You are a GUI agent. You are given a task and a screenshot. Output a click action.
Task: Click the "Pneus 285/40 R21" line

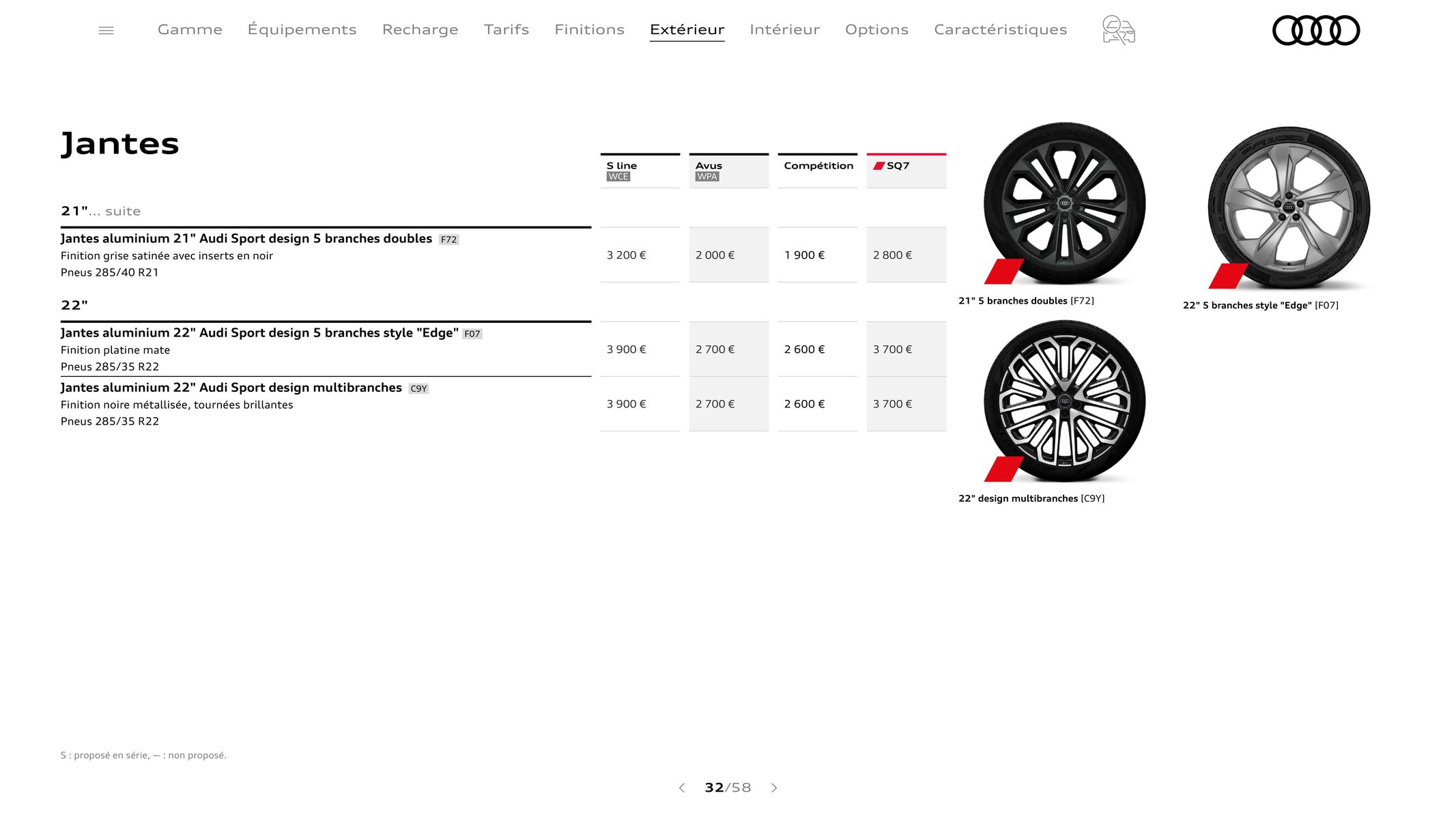110,272
